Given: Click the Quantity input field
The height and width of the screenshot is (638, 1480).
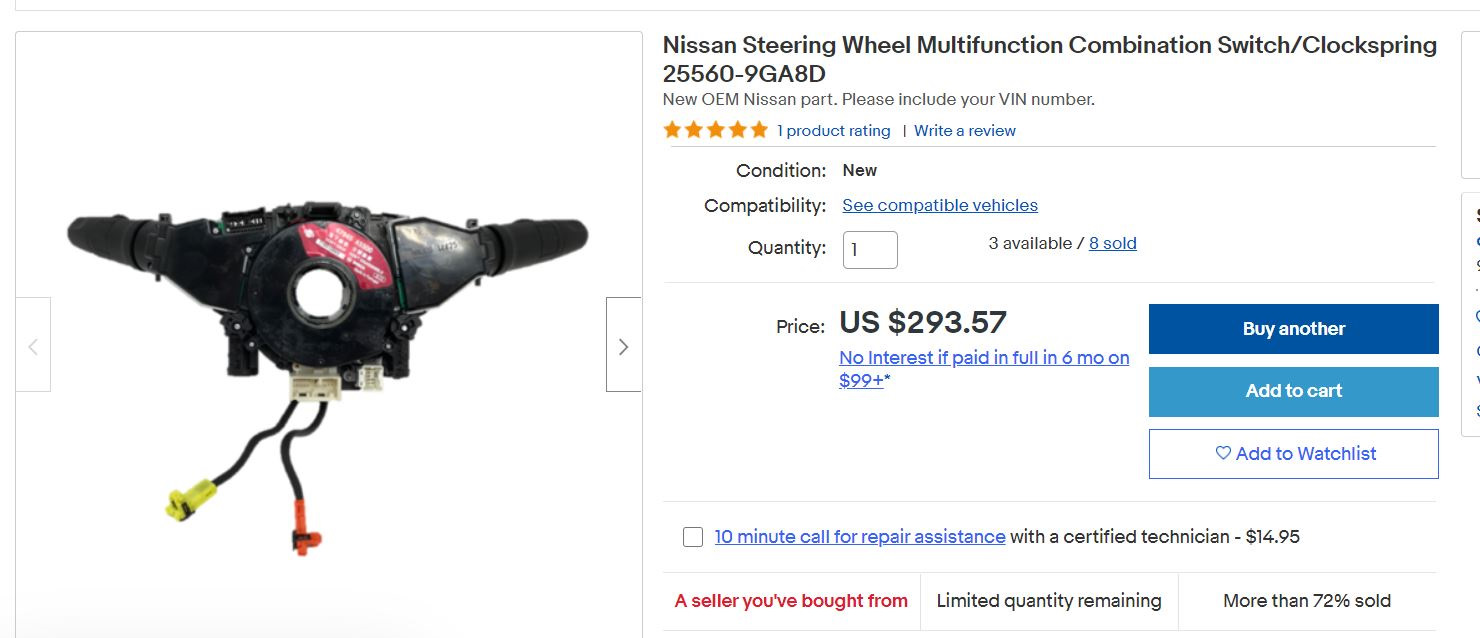Looking at the screenshot, I should click(x=870, y=249).
